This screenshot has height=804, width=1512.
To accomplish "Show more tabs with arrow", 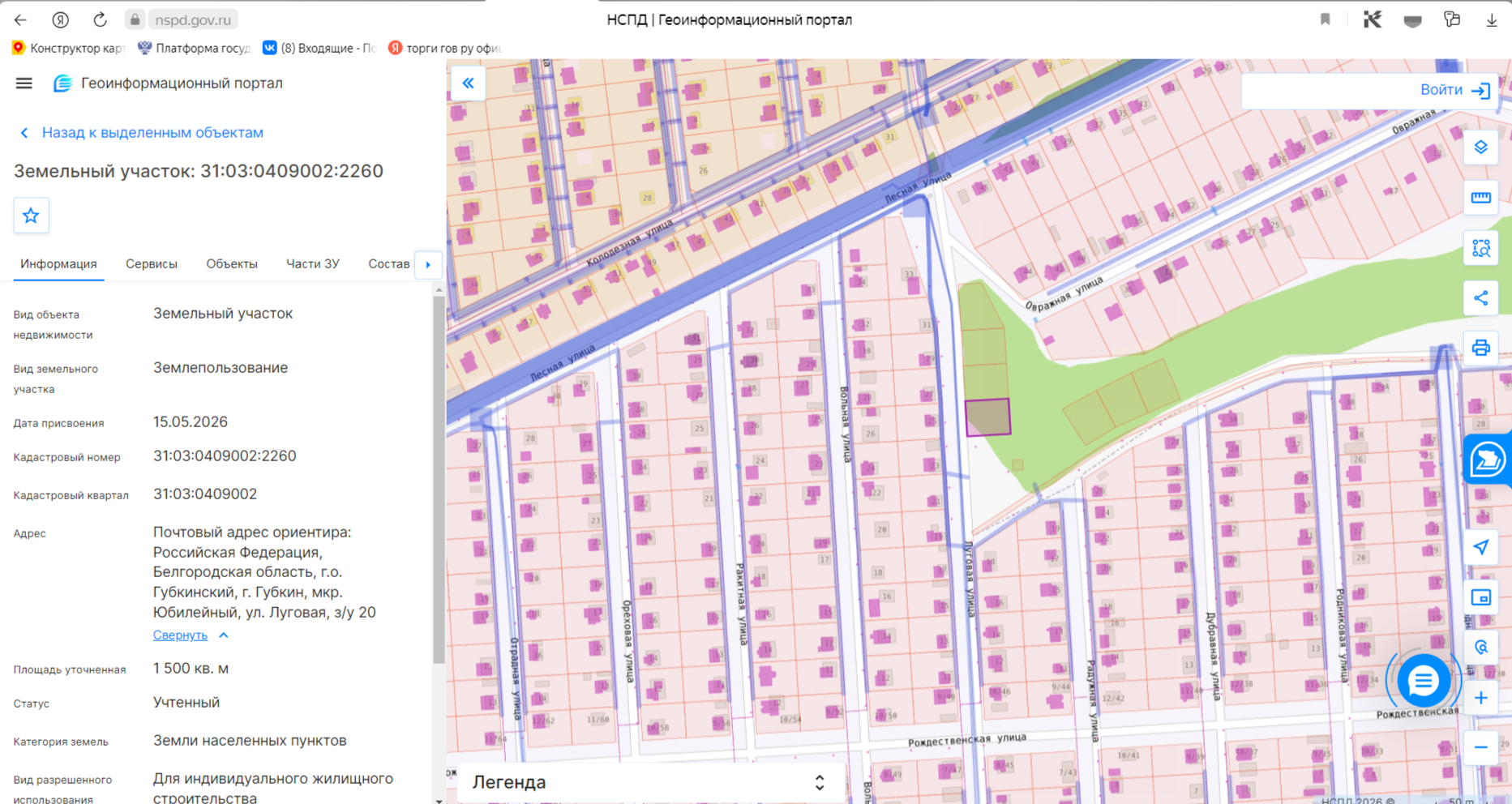I will click(428, 264).
